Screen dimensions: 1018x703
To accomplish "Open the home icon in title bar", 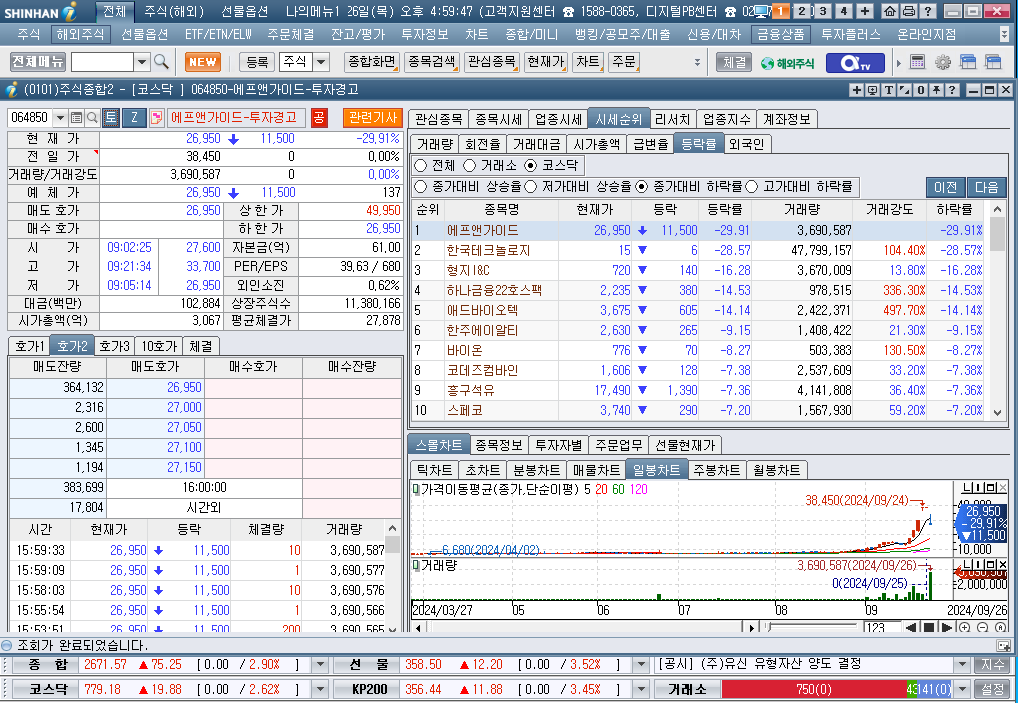I will tap(890, 11).
